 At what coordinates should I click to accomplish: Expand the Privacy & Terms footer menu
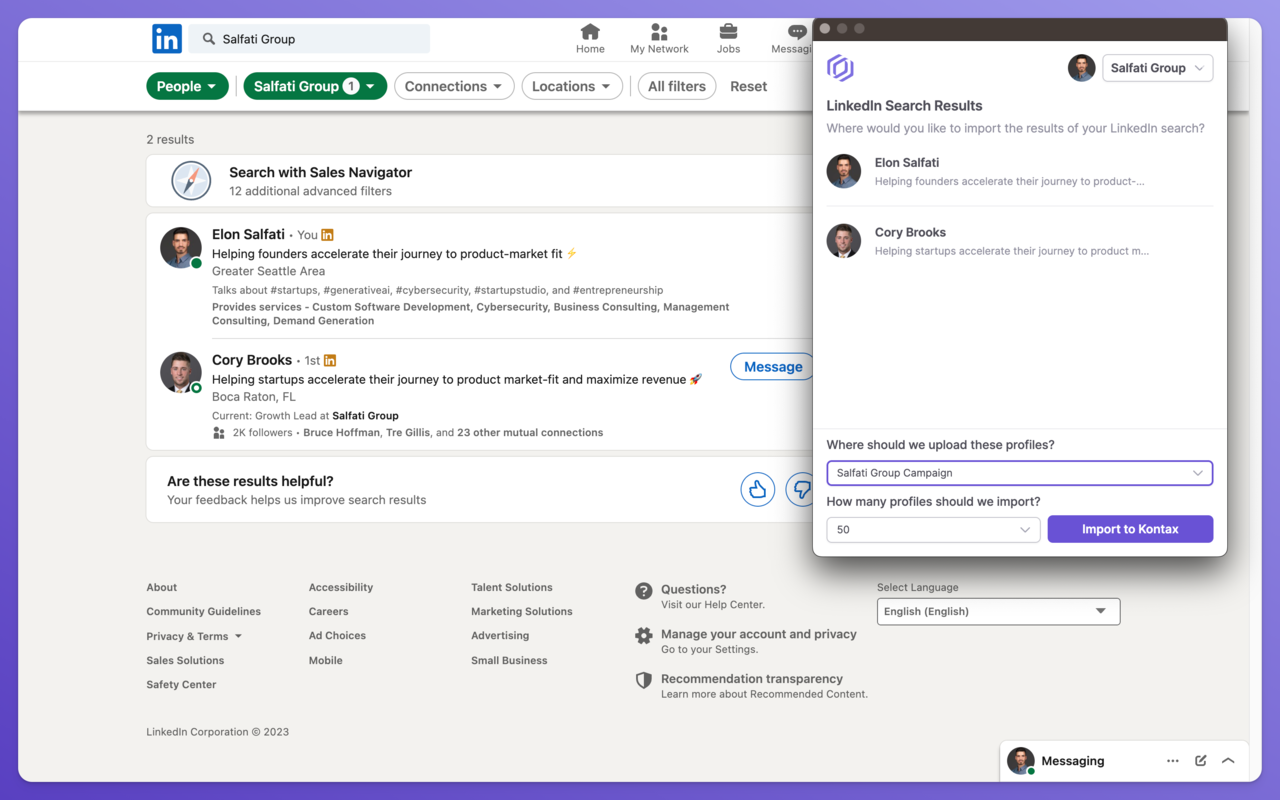(x=194, y=636)
